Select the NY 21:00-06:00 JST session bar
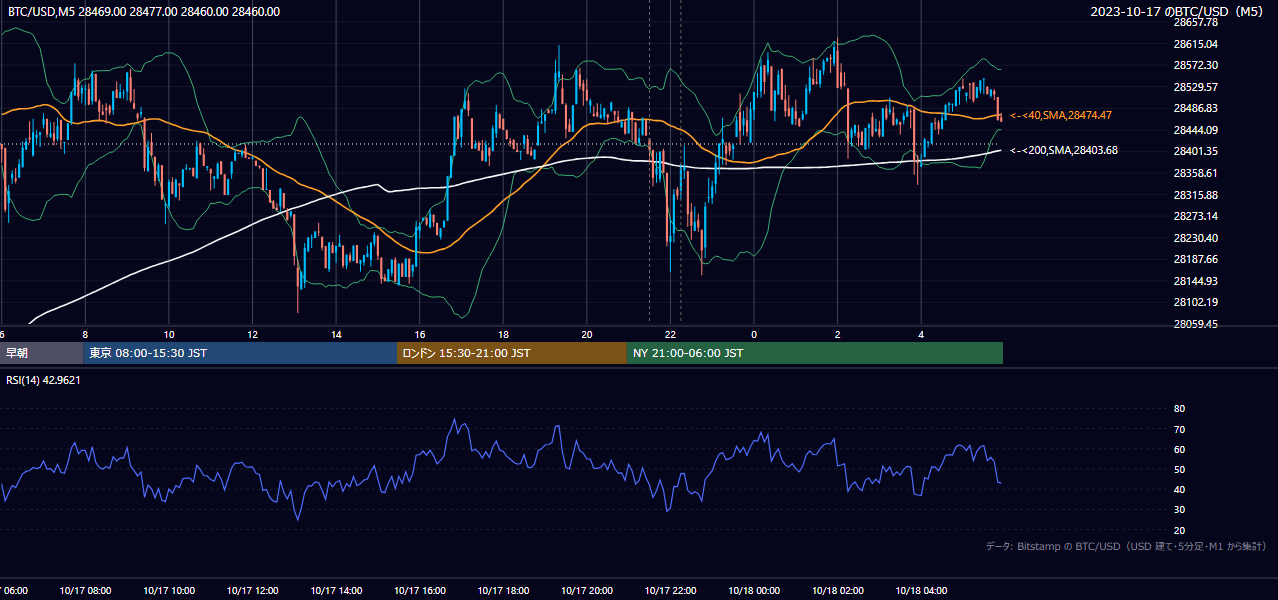The image size is (1278, 600). [815, 353]
